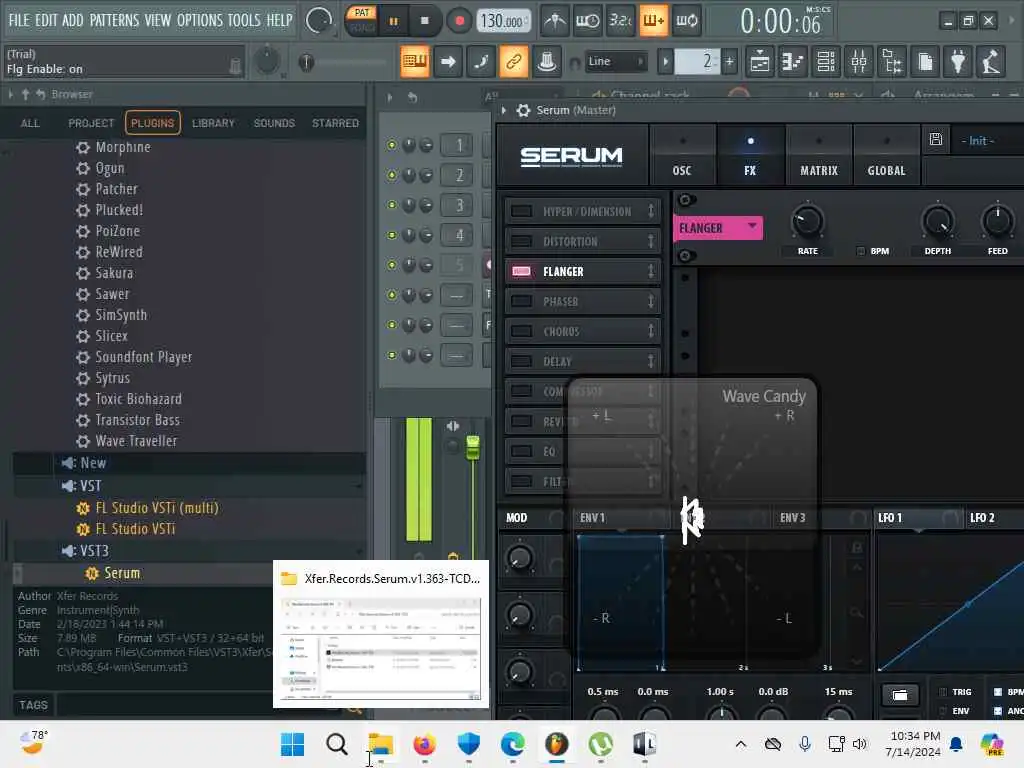Add a new pattern with plus button

click(729, 62)
